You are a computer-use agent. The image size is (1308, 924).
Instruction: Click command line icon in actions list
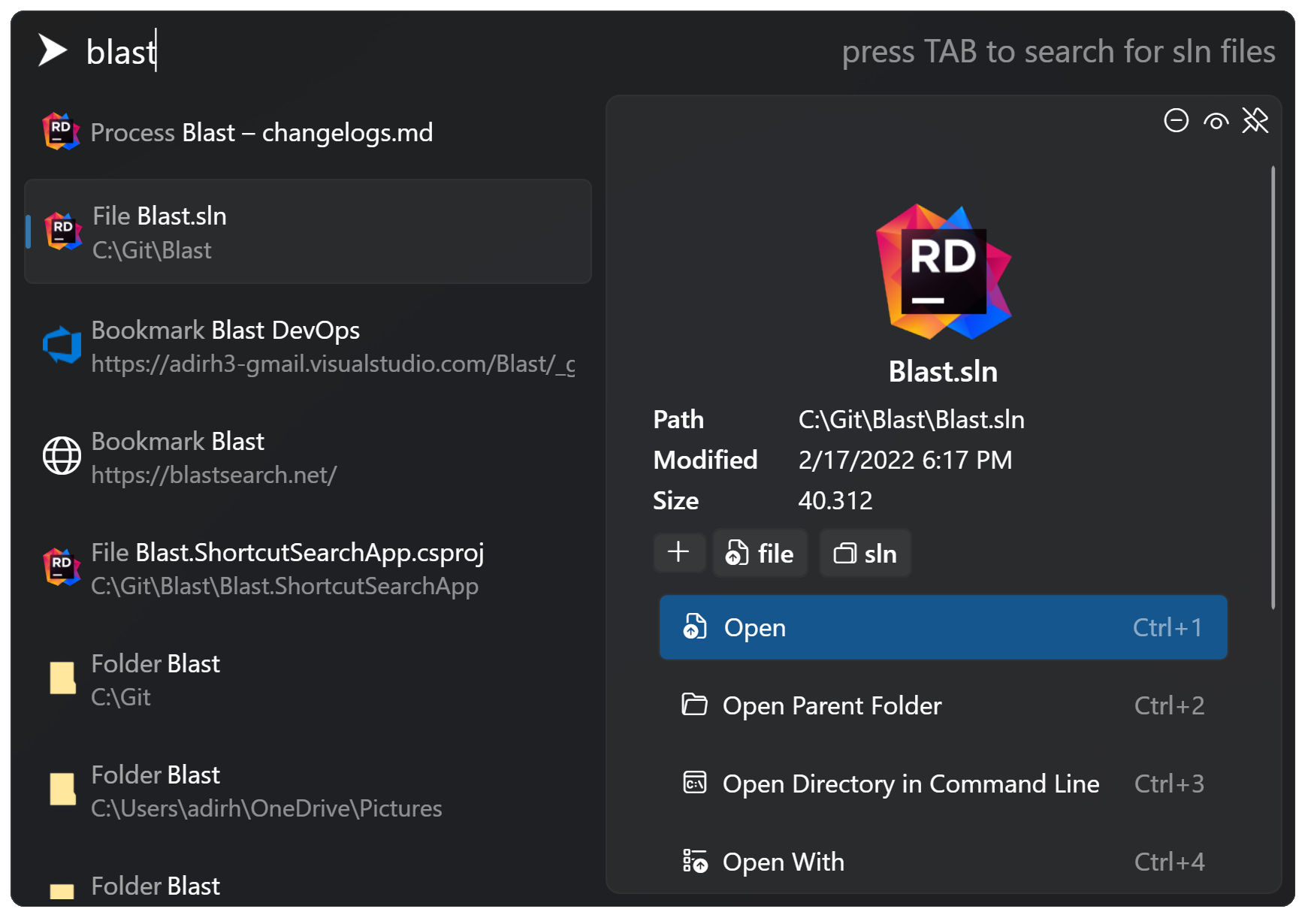[694, 783]
